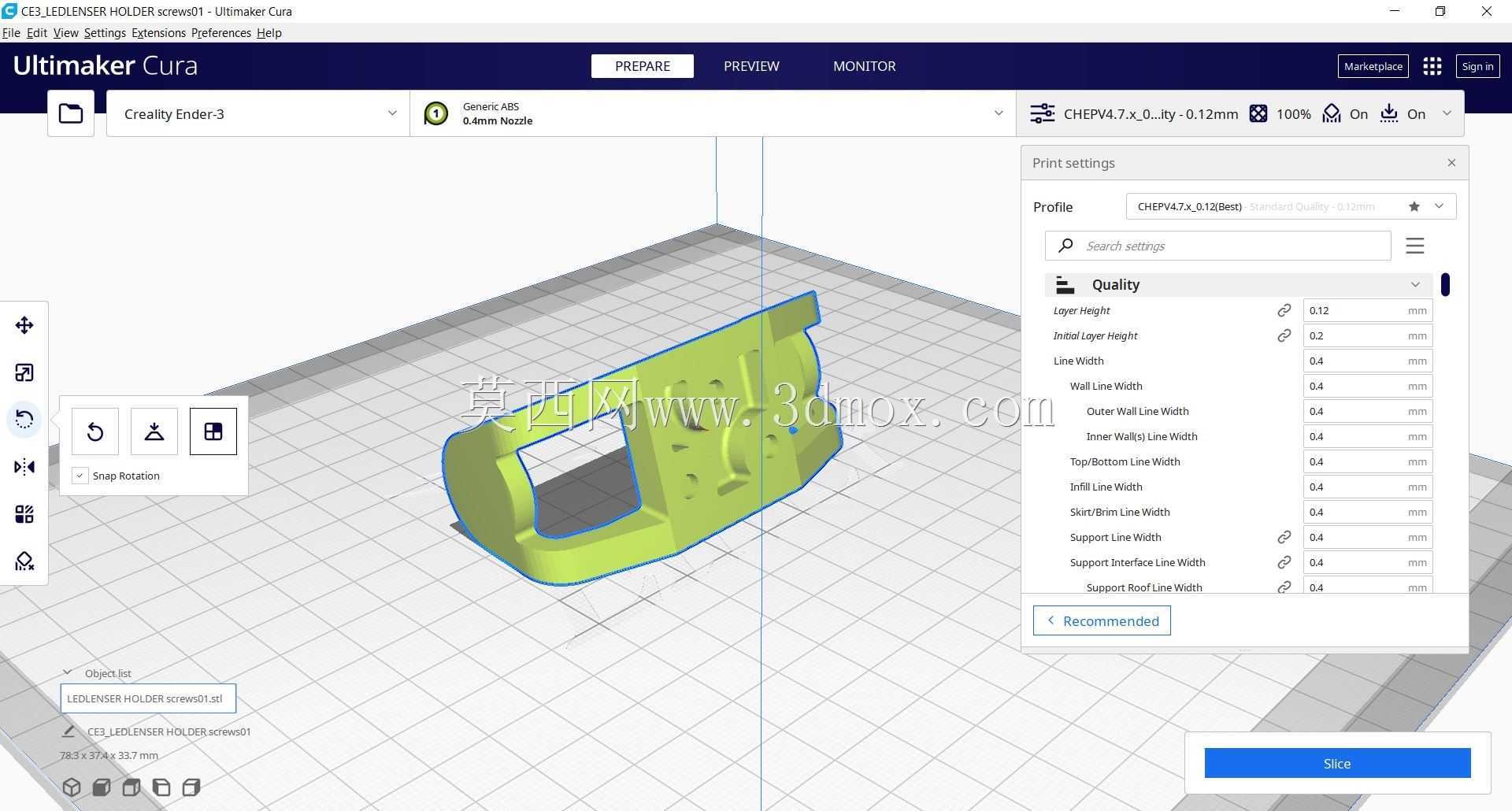Select the Scale tool

24,372
